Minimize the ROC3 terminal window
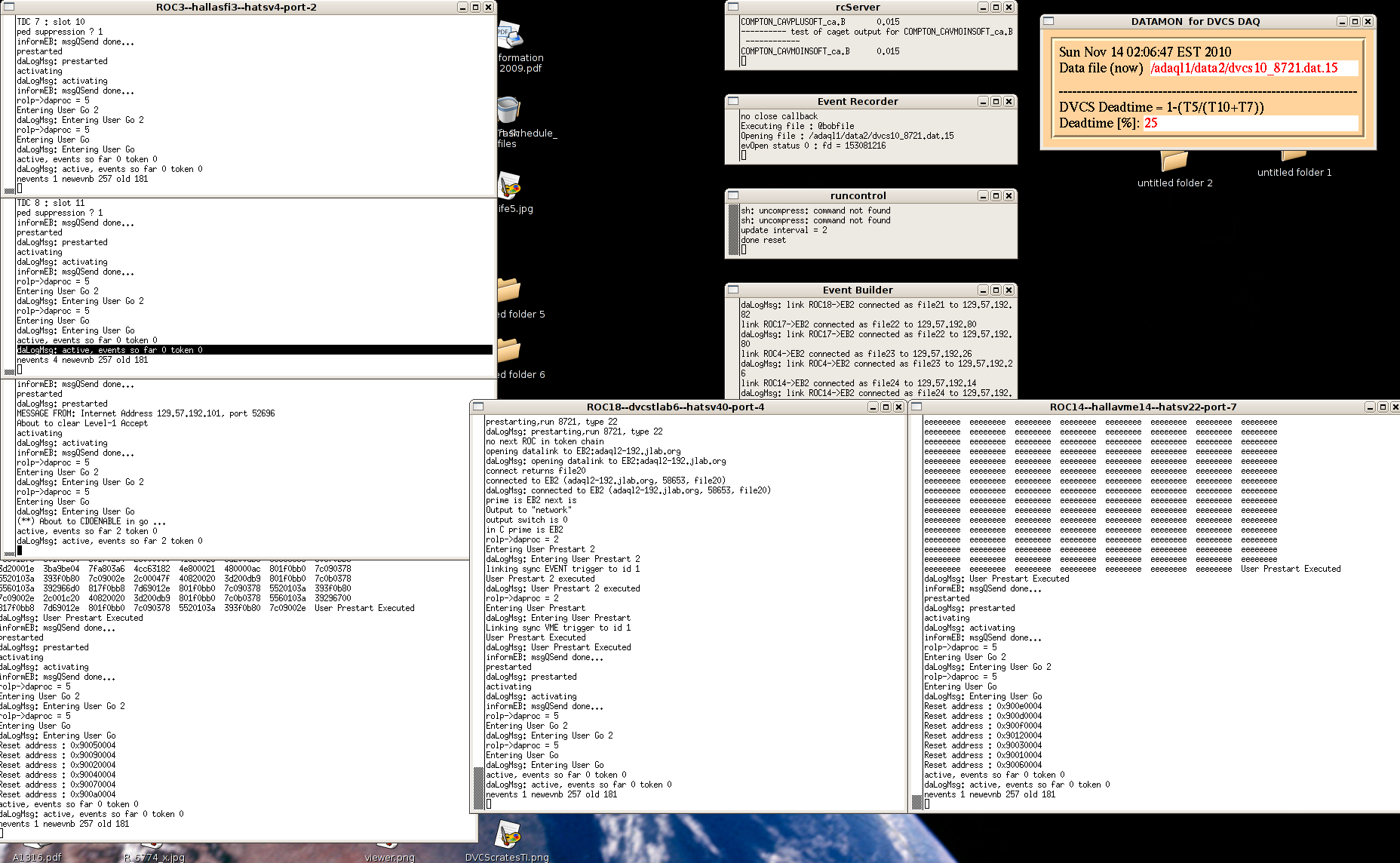Screen dimensions: 1400x863 click(462, 7)
